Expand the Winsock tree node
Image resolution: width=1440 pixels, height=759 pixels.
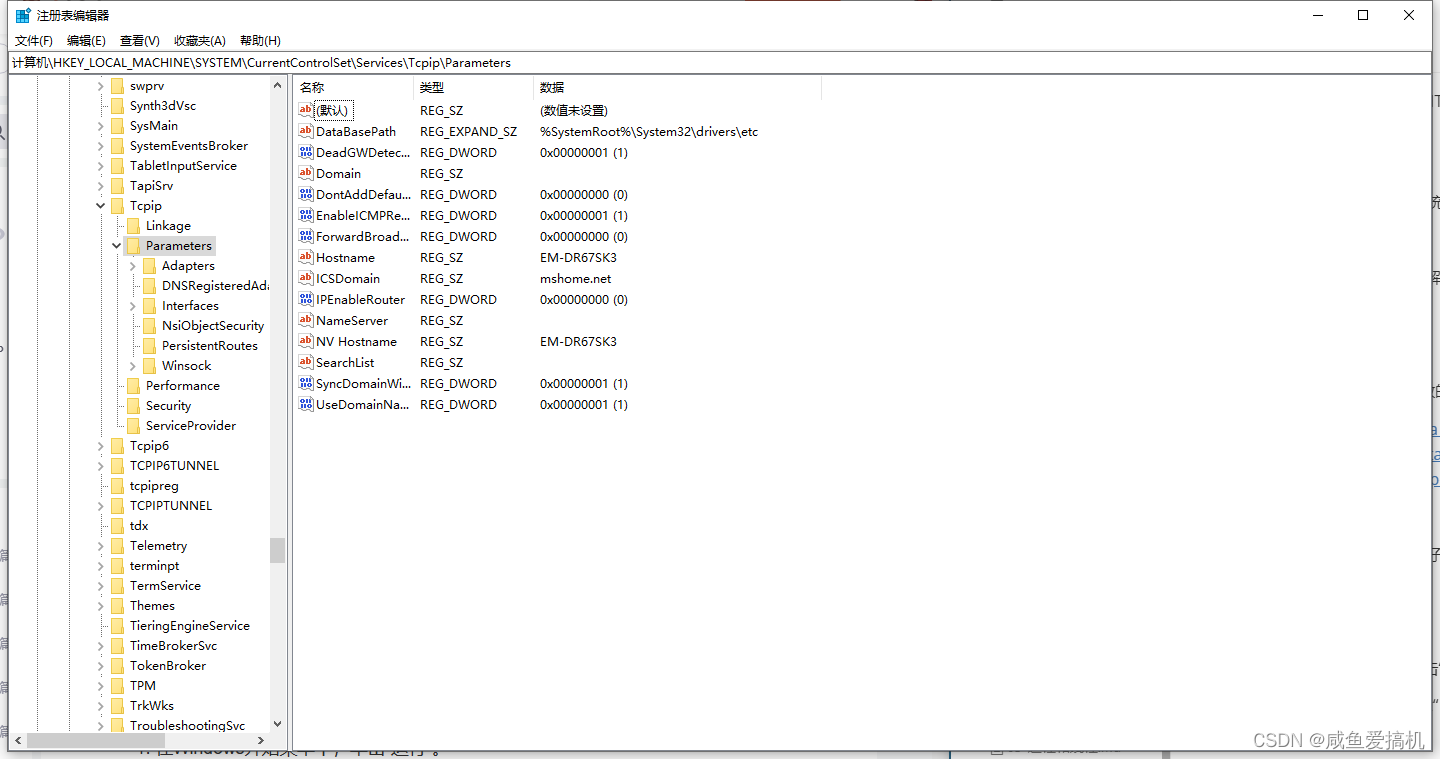click(133, 366)
